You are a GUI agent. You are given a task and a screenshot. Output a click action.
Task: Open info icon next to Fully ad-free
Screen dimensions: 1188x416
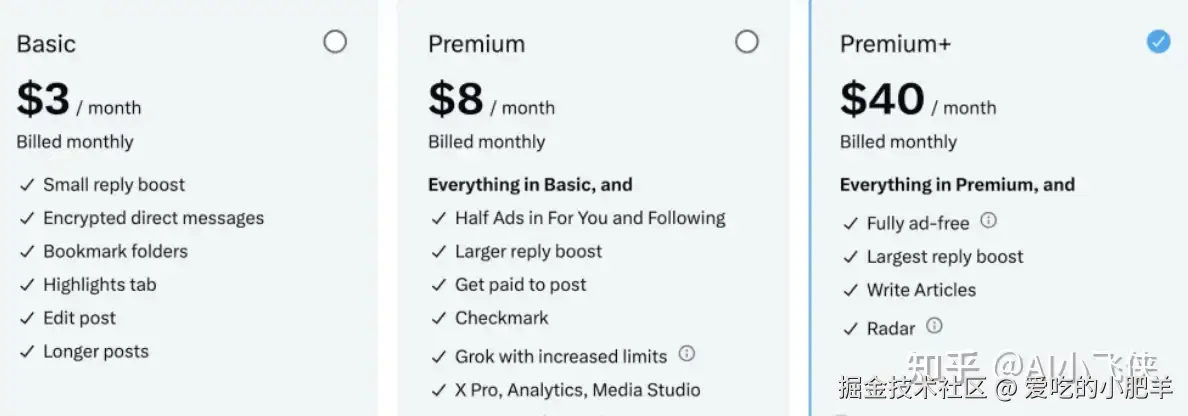coord(988,221)
